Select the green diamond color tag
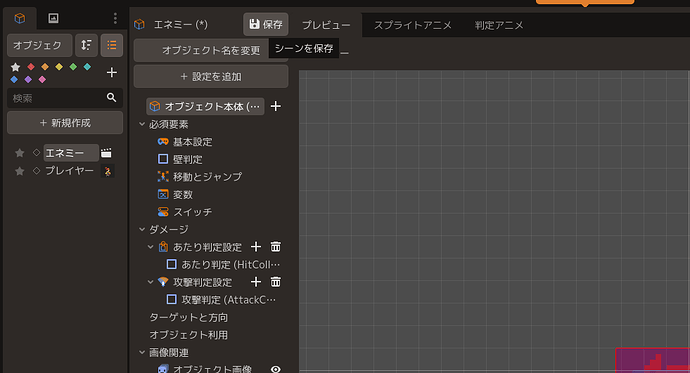Image resolution: width=690 pixels, height=373 pixels. (x=73, y=67)
